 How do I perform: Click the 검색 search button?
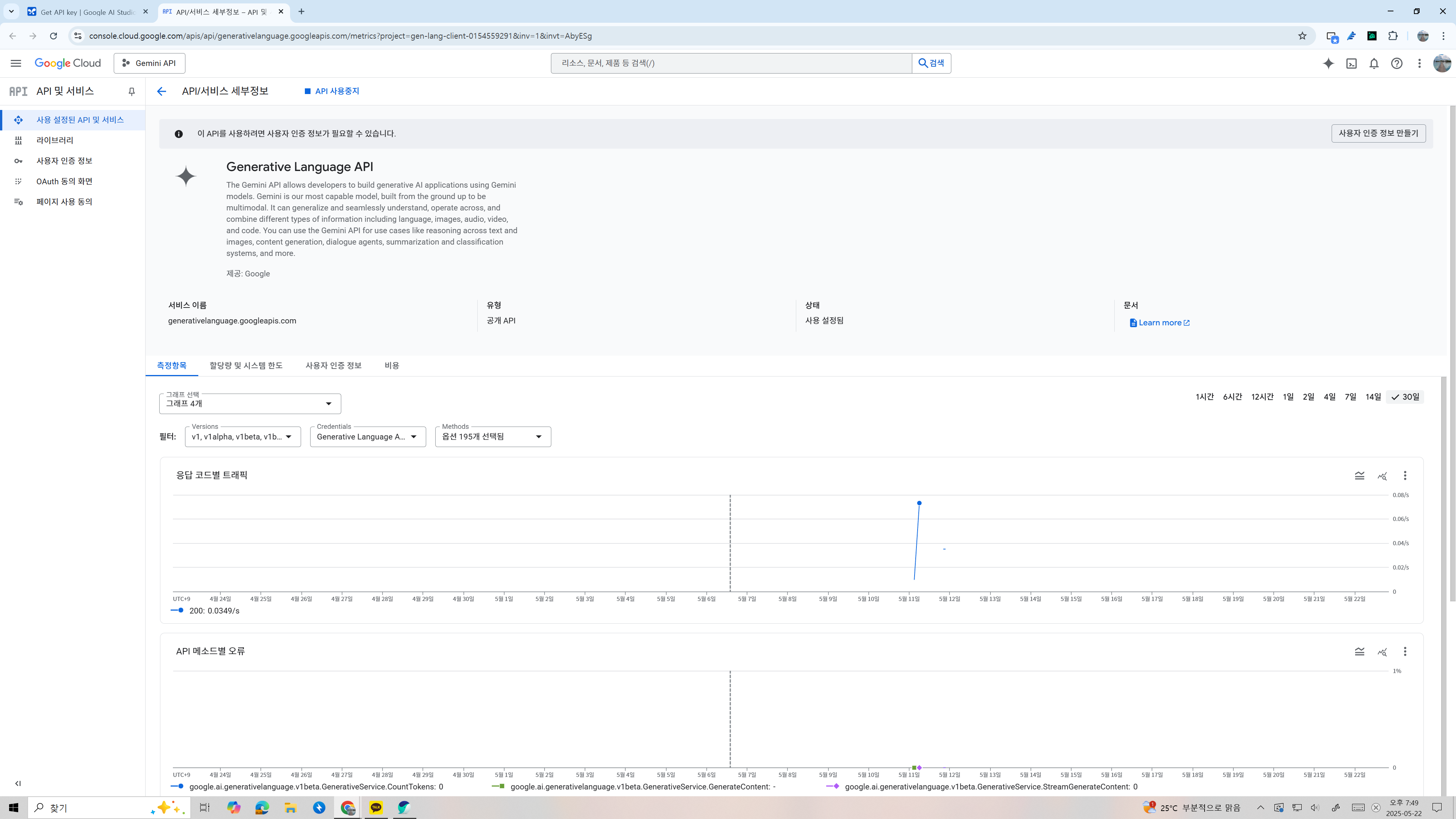point(931,63)
